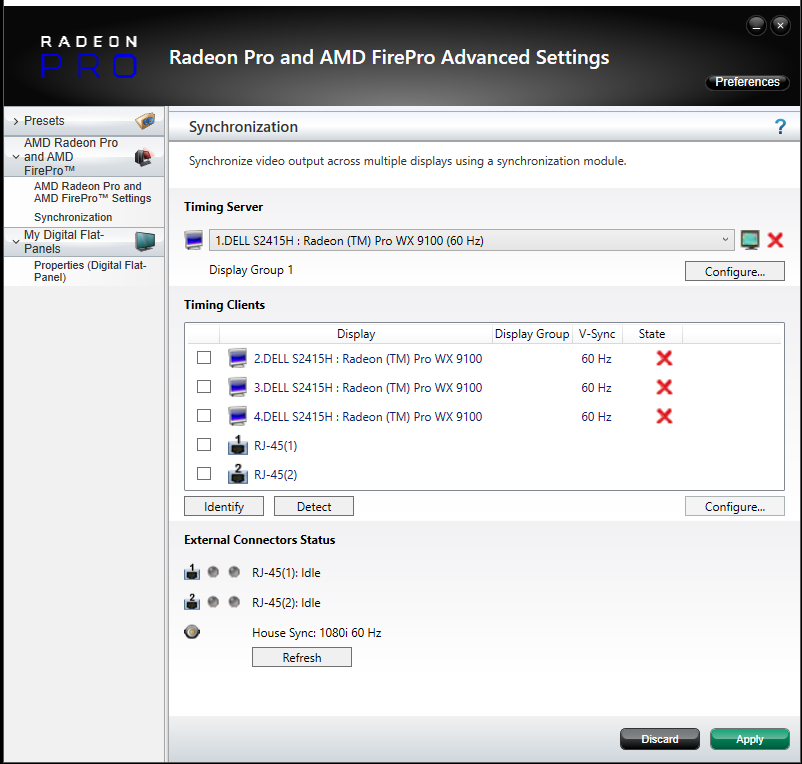The image size is (802, 764).
Task: Discard the pending changes
Action: pos(660,739)
